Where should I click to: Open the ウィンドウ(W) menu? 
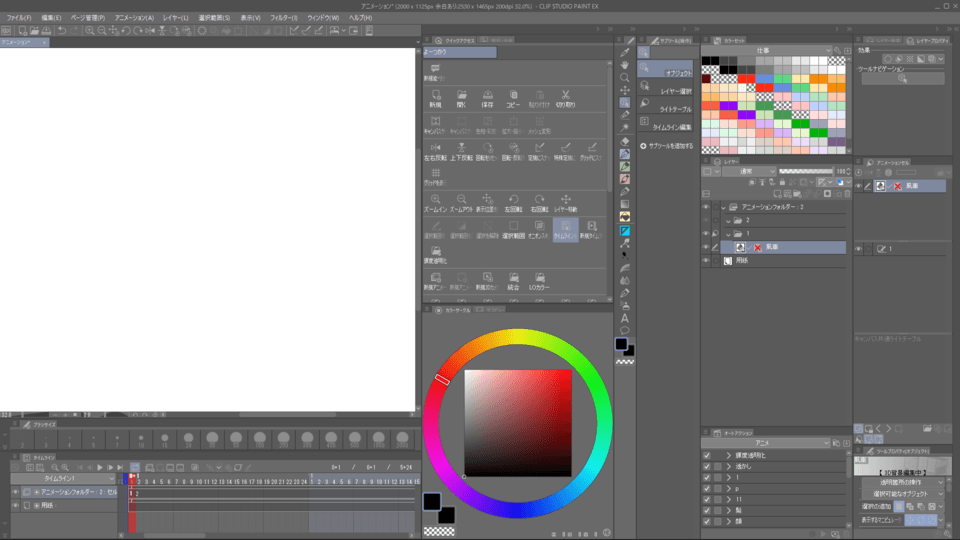[x=323, y=18]
